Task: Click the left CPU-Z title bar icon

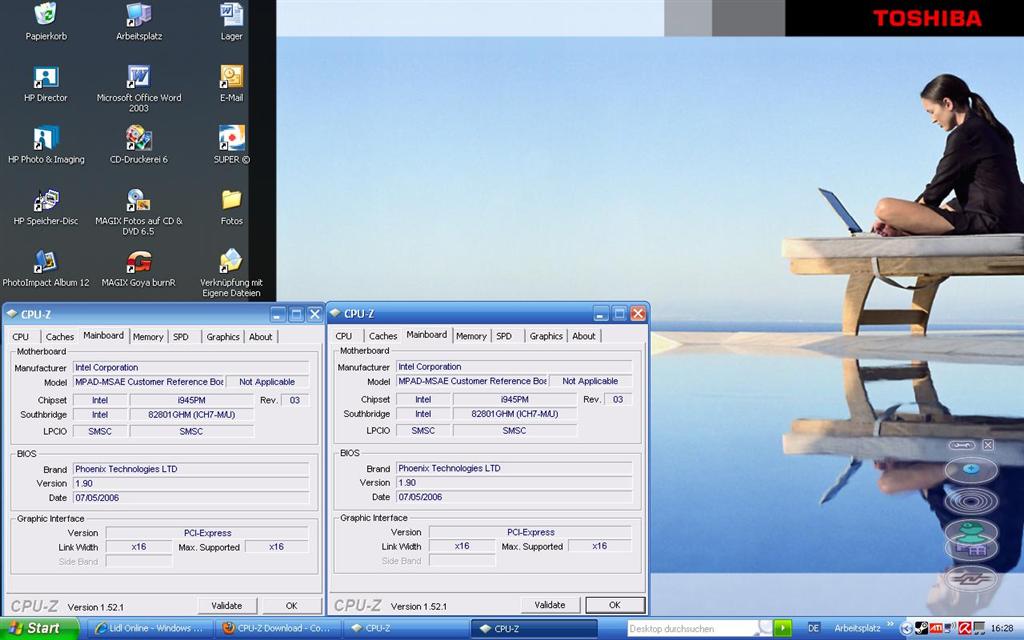Action: click(12, 314)
